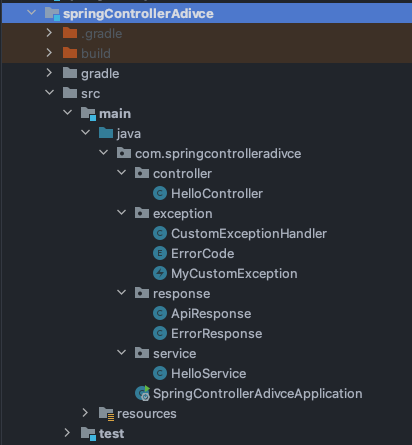The height and width of the screenshot is (445, 412).
Task: Click the test module folder icon
Action: [88, 434]
